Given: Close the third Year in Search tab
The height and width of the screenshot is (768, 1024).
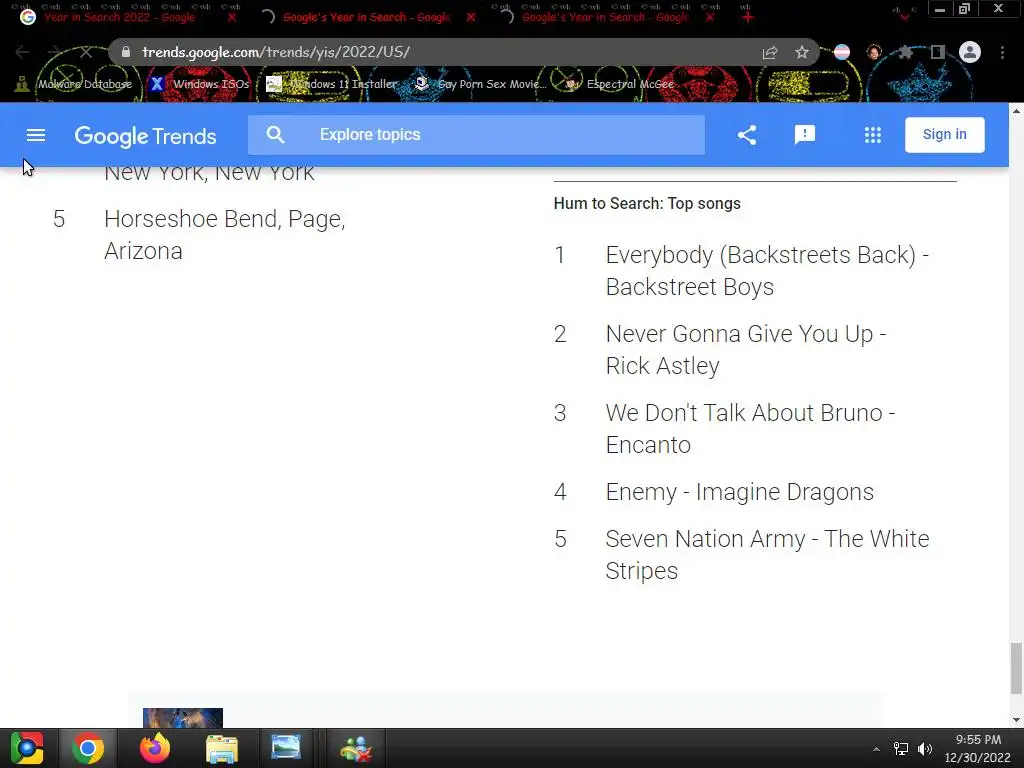Looking at the screenshot, I should tap(710, 17).
